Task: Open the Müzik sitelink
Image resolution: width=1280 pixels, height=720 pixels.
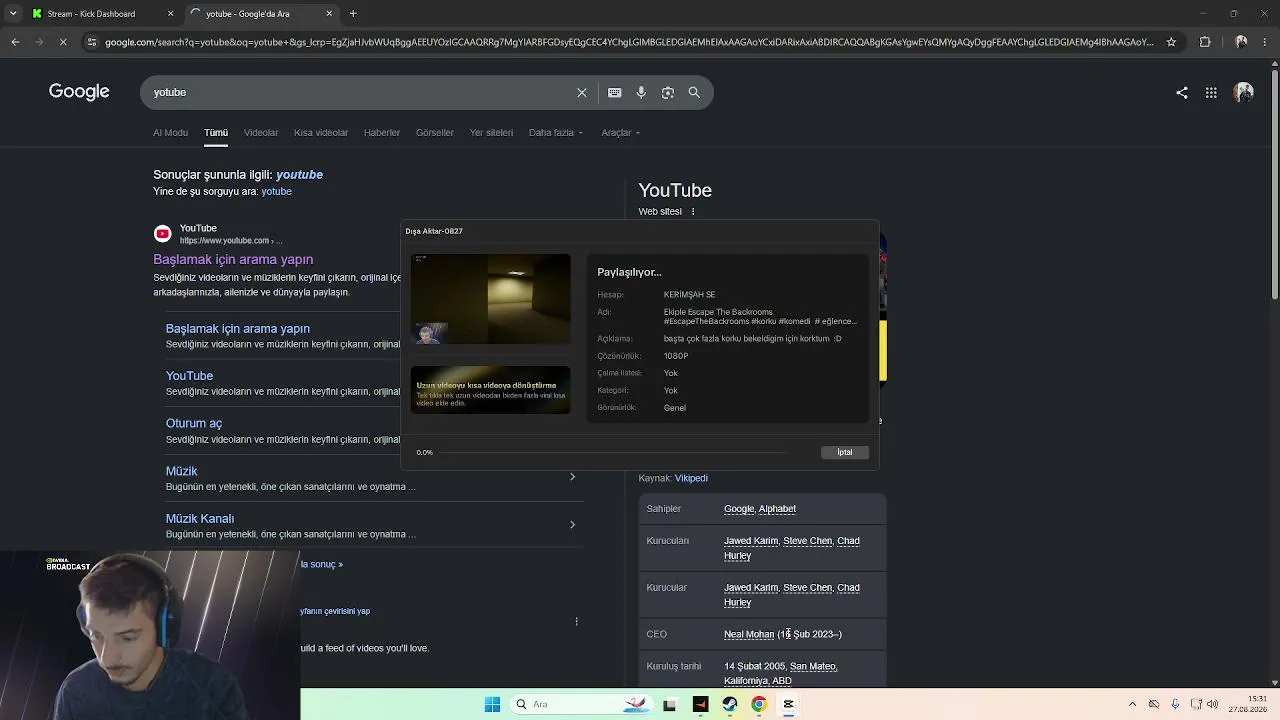Action: click(181, 470)
